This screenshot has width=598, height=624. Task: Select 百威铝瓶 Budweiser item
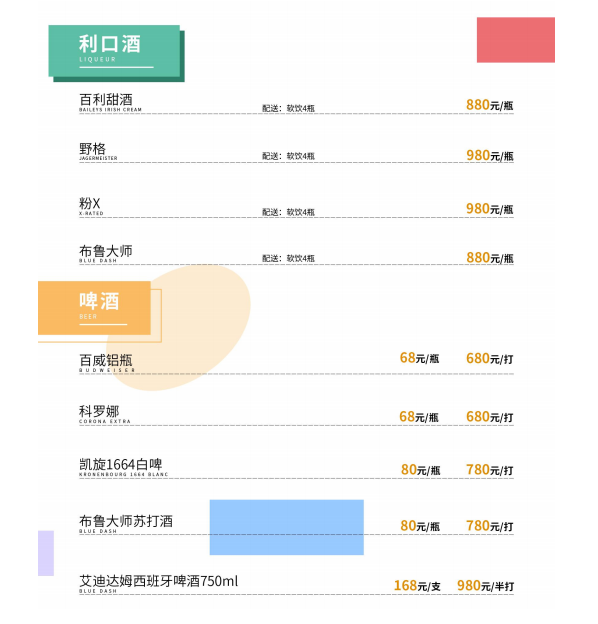(x=107, y=363)
